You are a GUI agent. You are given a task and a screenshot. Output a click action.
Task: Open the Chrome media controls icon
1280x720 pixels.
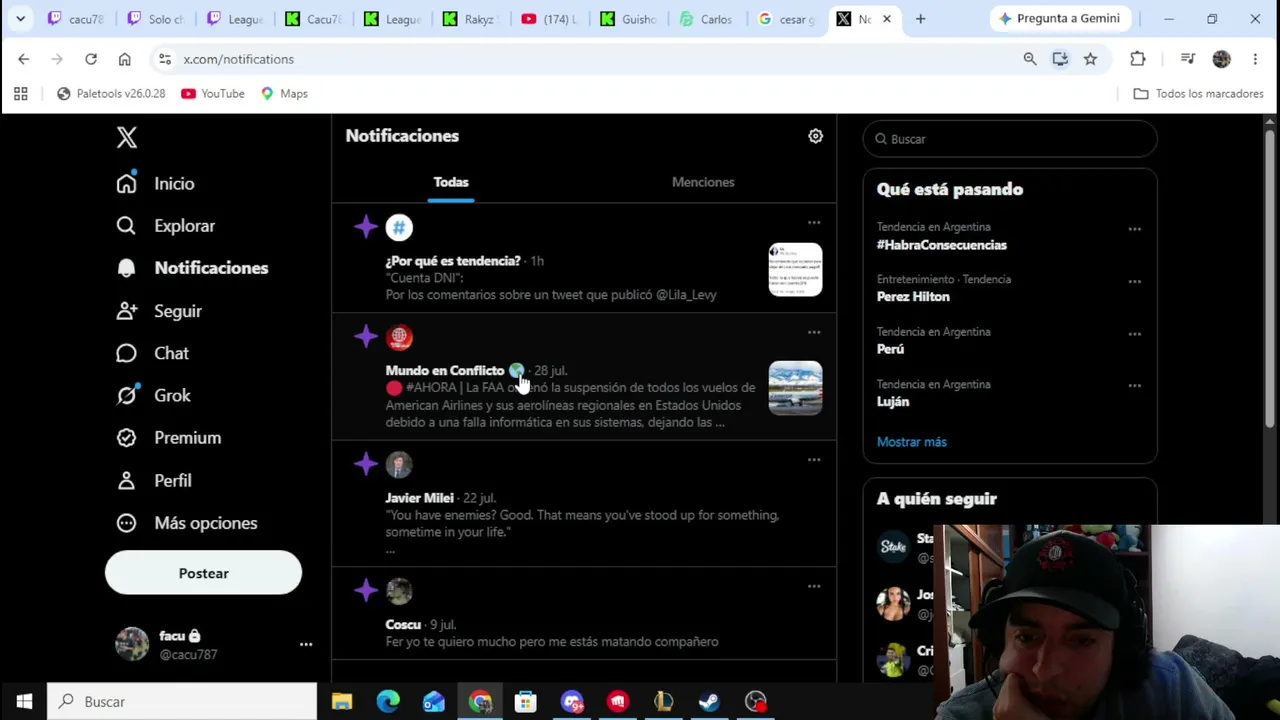1188,59
